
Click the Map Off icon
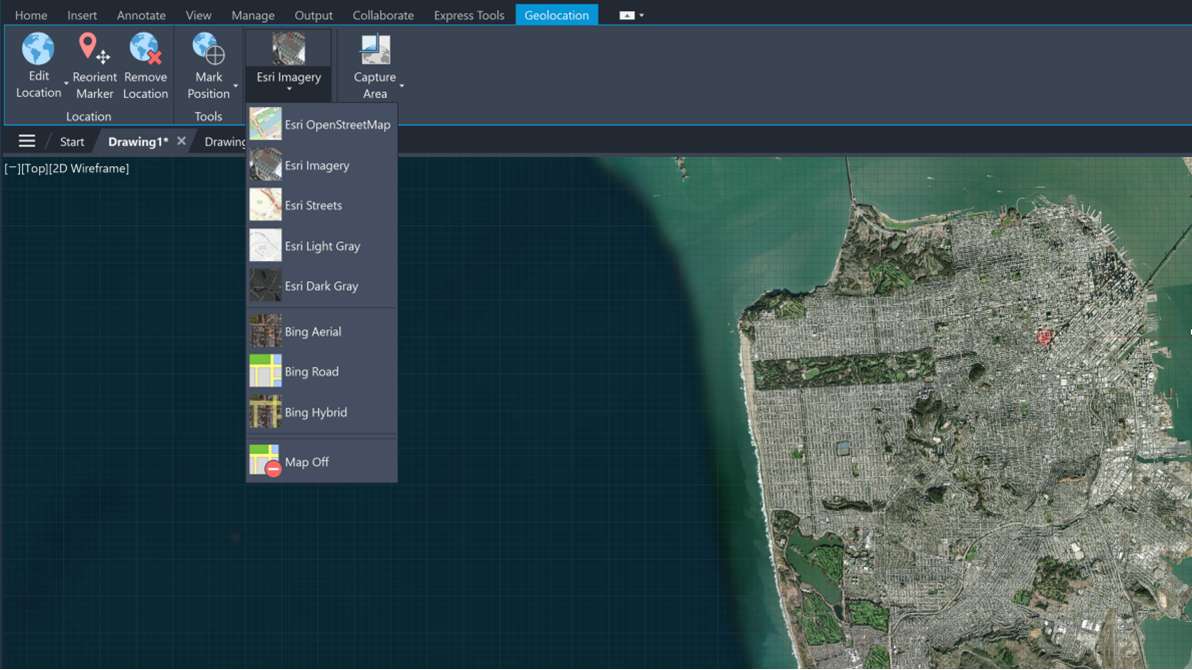265,461
